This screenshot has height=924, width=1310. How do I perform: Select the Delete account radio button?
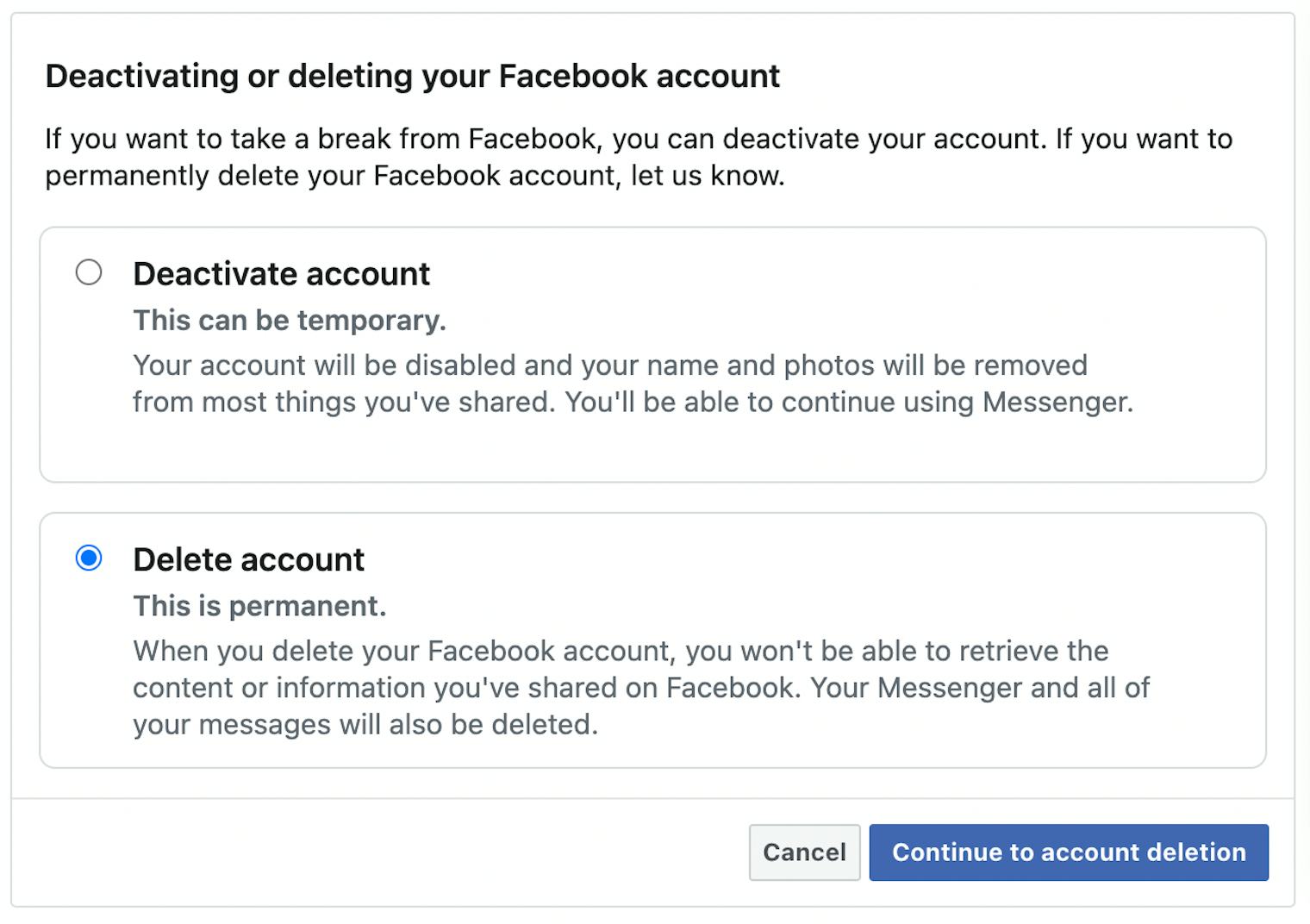(x=89, y=559)
